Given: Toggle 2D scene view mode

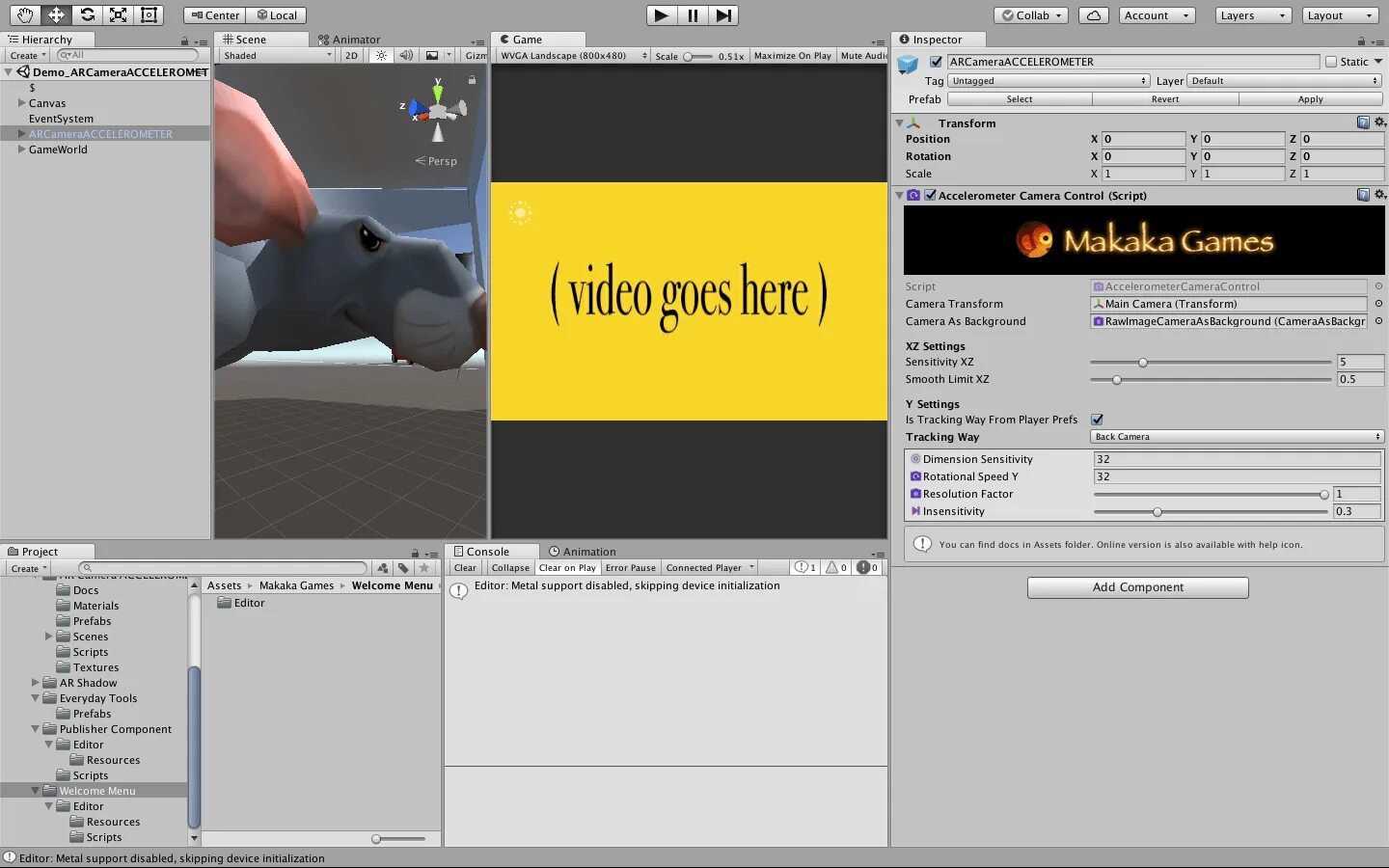Looking at the screenshot, I should (351, 56).
